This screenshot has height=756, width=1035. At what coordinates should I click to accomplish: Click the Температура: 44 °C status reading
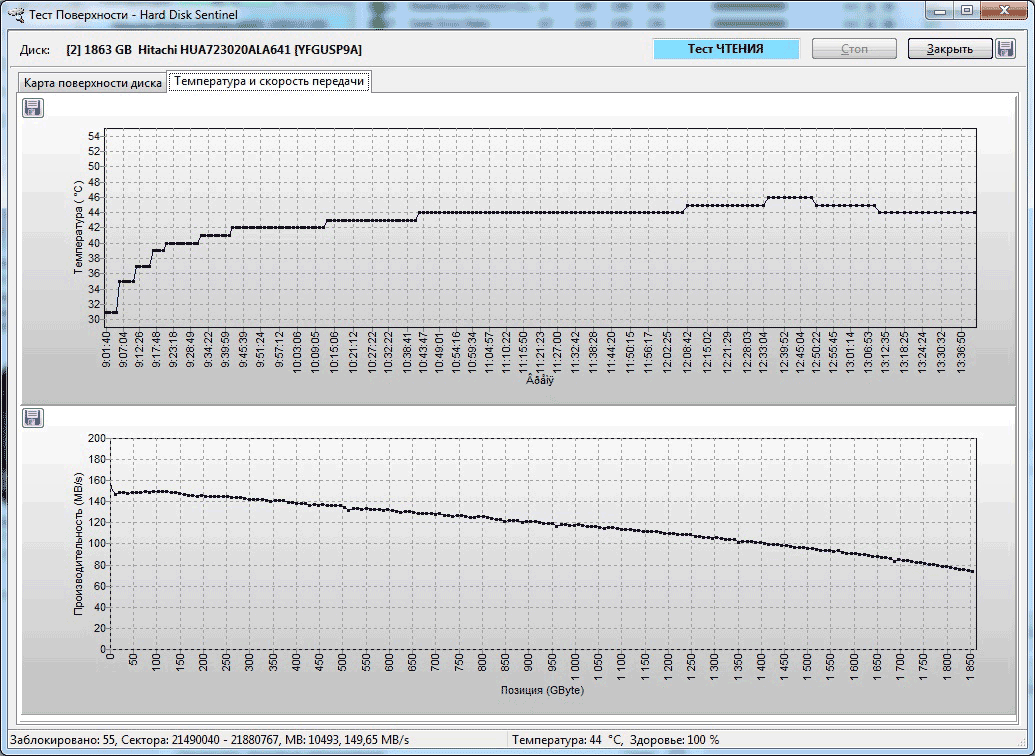(x=566, y=740)
